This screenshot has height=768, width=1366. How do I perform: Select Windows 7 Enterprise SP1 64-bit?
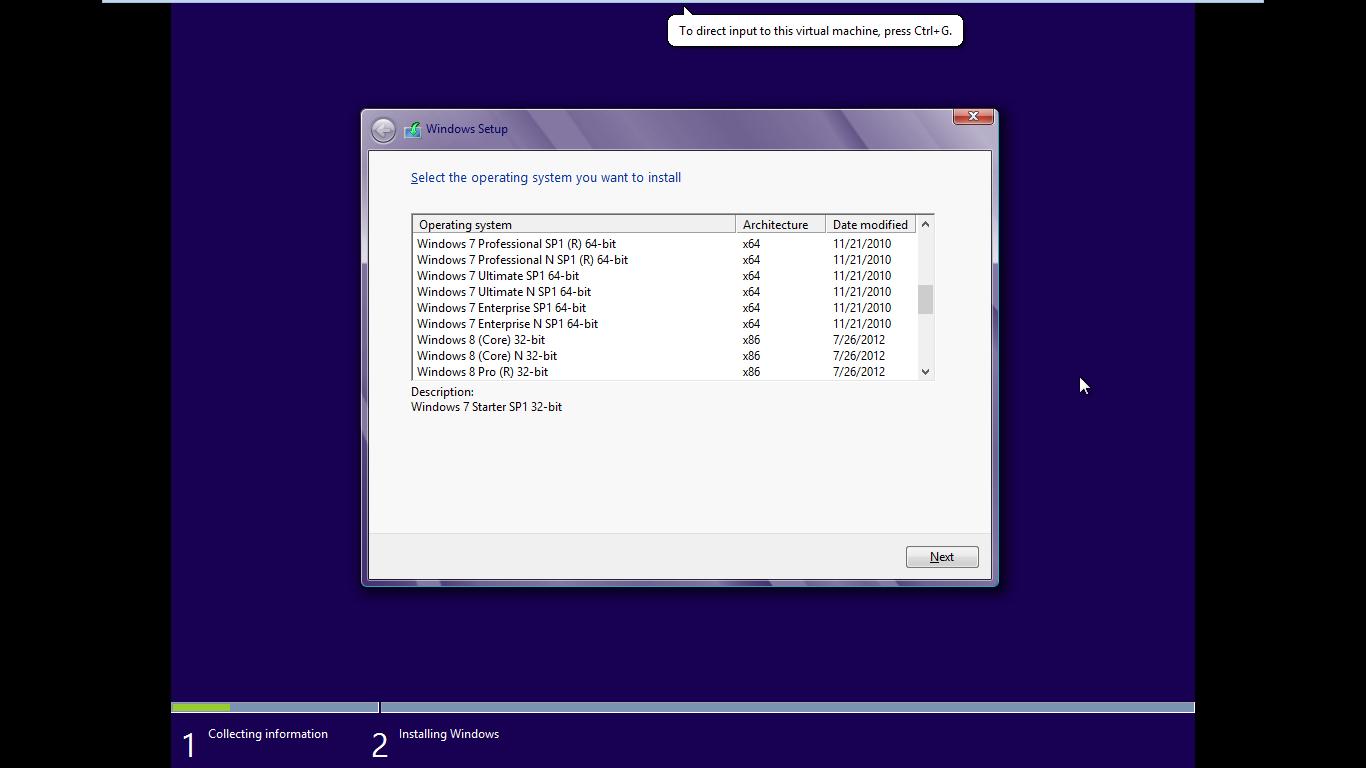664,308
